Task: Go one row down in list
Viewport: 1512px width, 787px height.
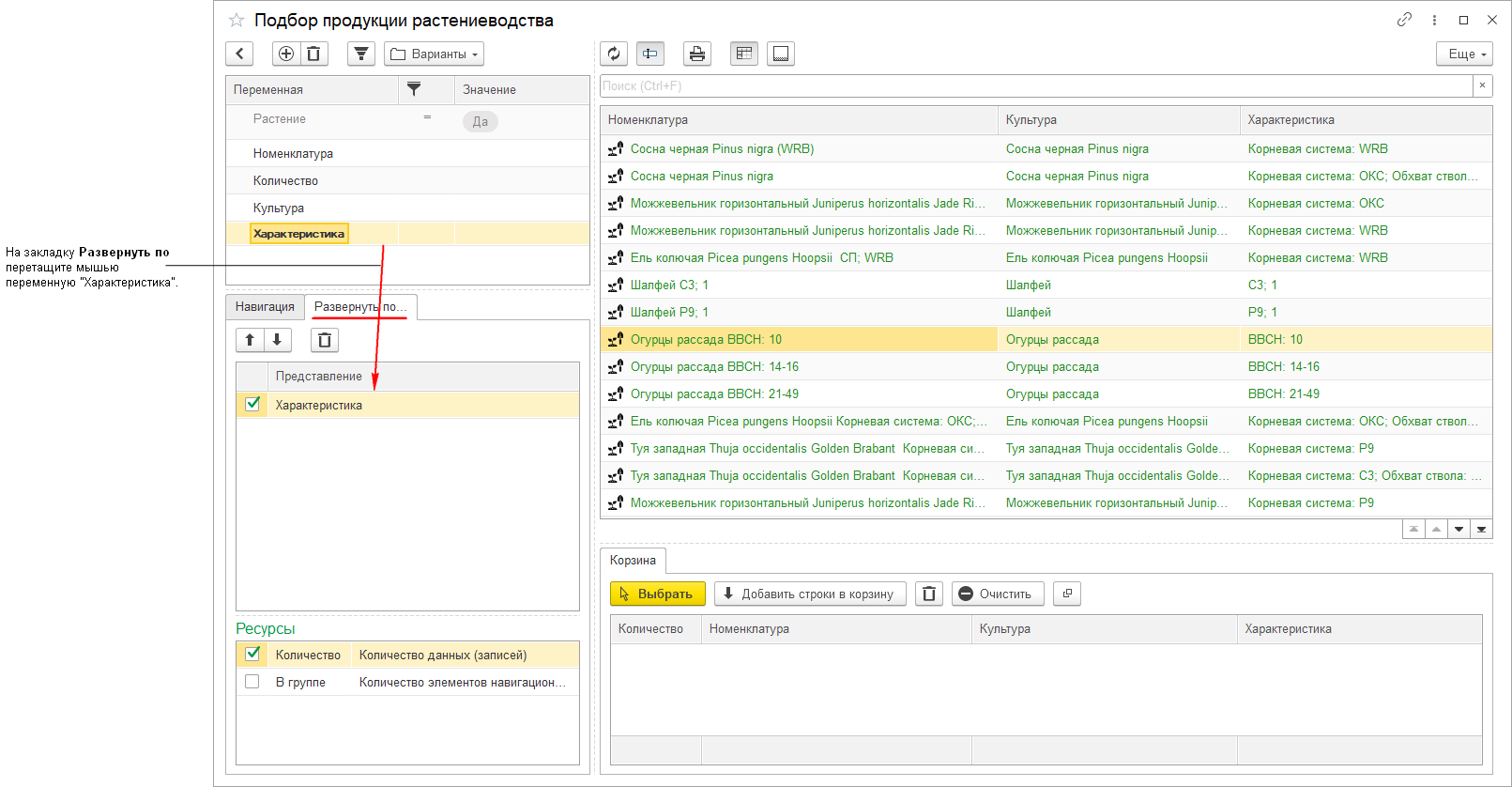Action: tap(1459, 529)
